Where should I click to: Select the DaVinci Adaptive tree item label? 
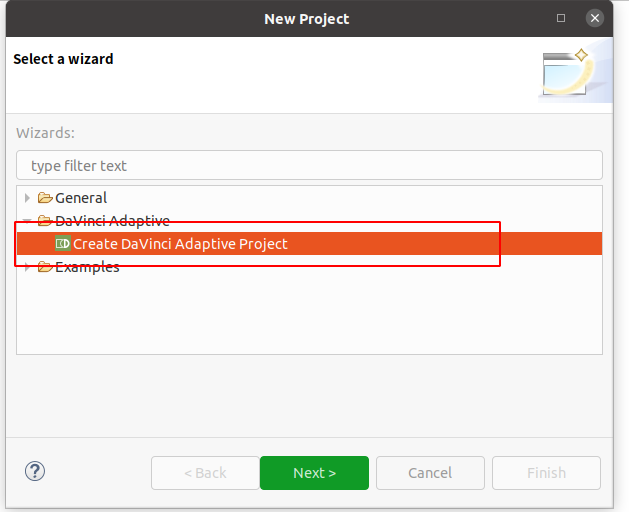pos(112,221)
